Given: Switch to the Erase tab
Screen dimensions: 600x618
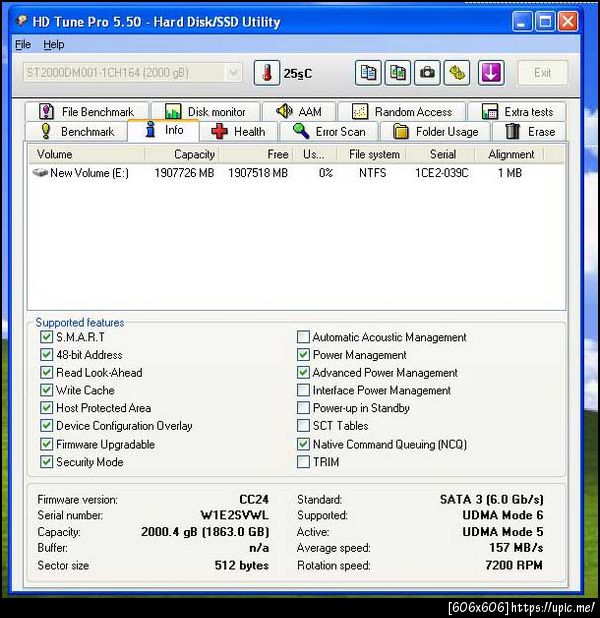Looking at the screenshot, I should [529, 131].
